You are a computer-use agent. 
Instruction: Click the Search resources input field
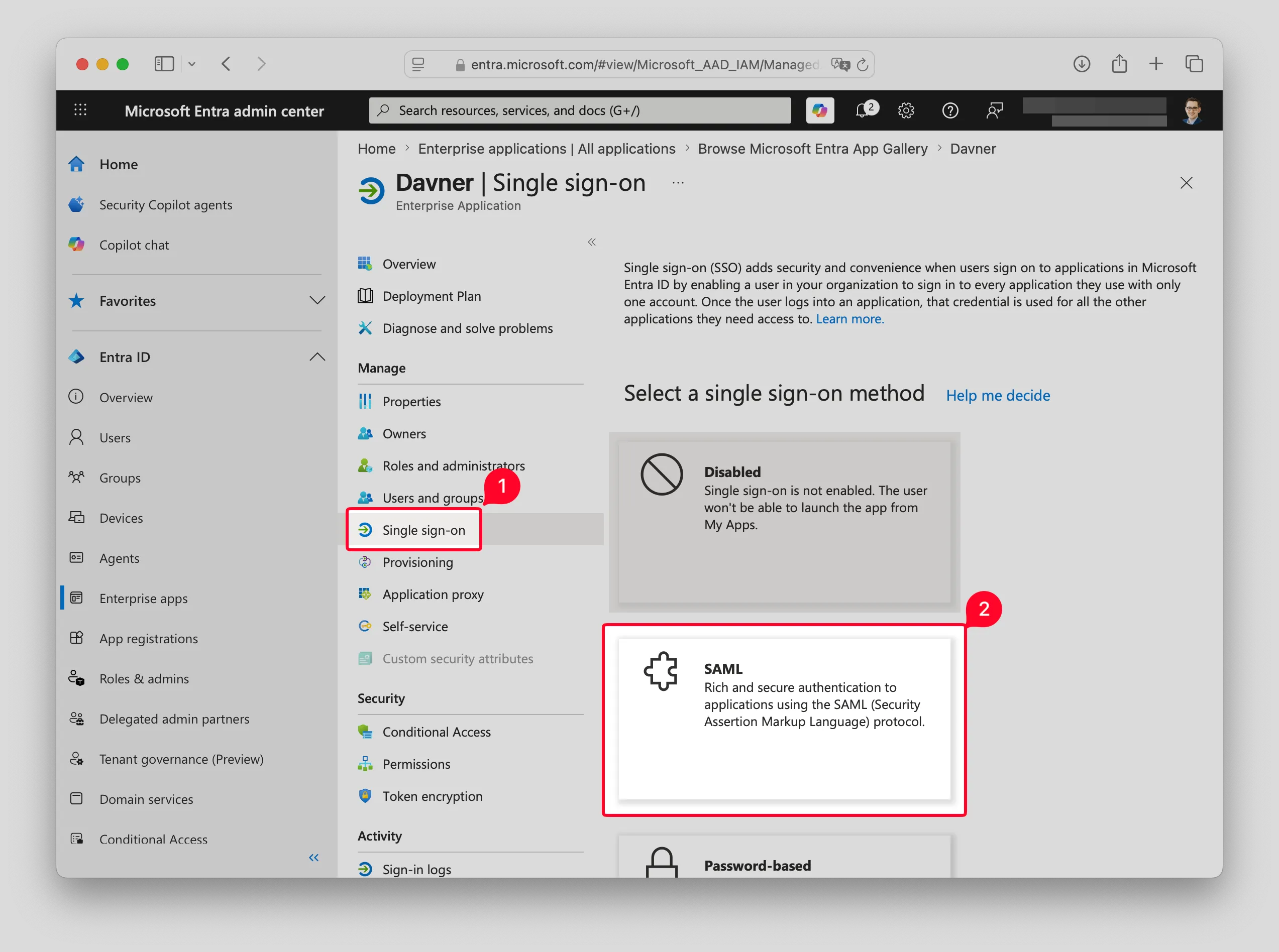coord(580,110)
